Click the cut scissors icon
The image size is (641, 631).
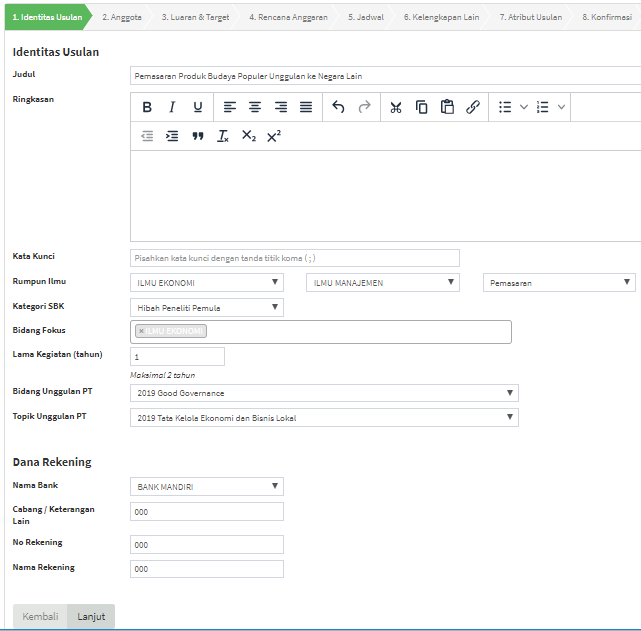click(396, 107)
